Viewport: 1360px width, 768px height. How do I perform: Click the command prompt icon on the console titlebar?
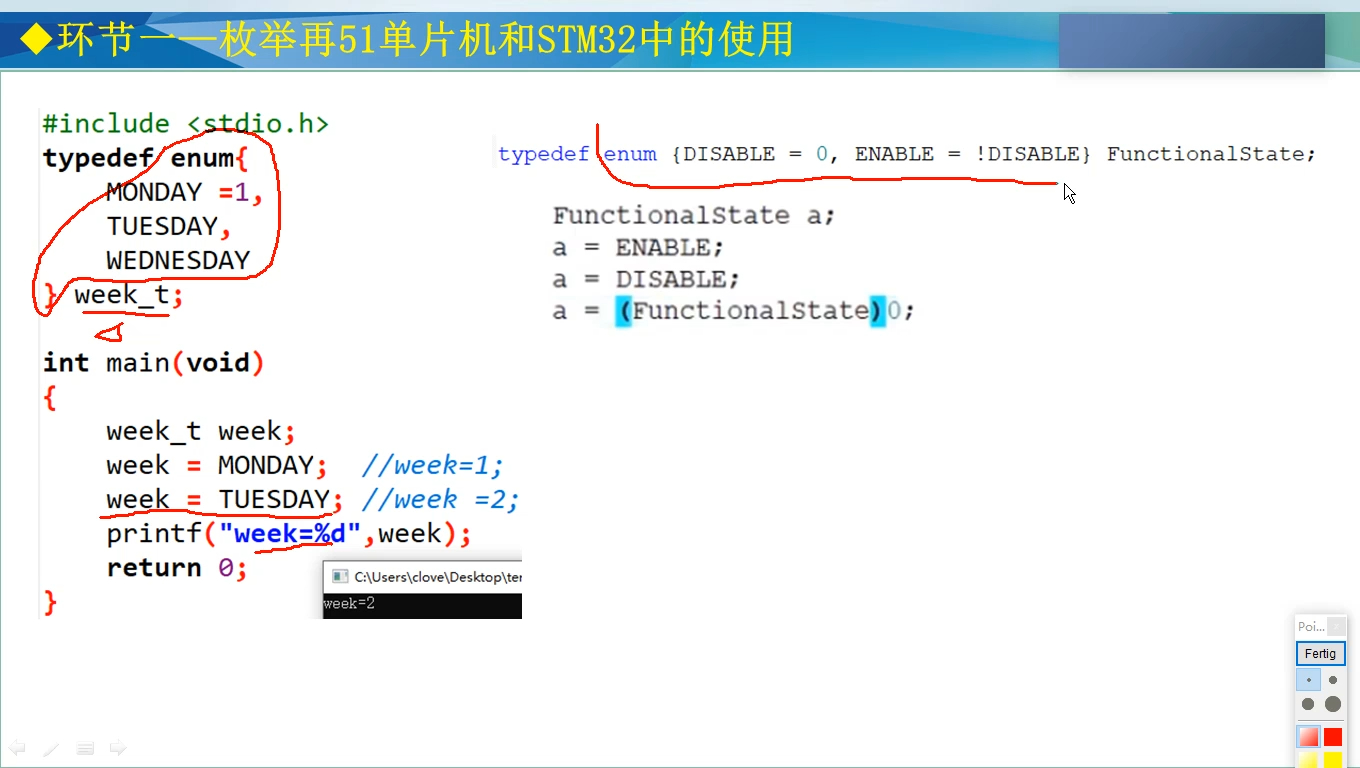[337, 577]
